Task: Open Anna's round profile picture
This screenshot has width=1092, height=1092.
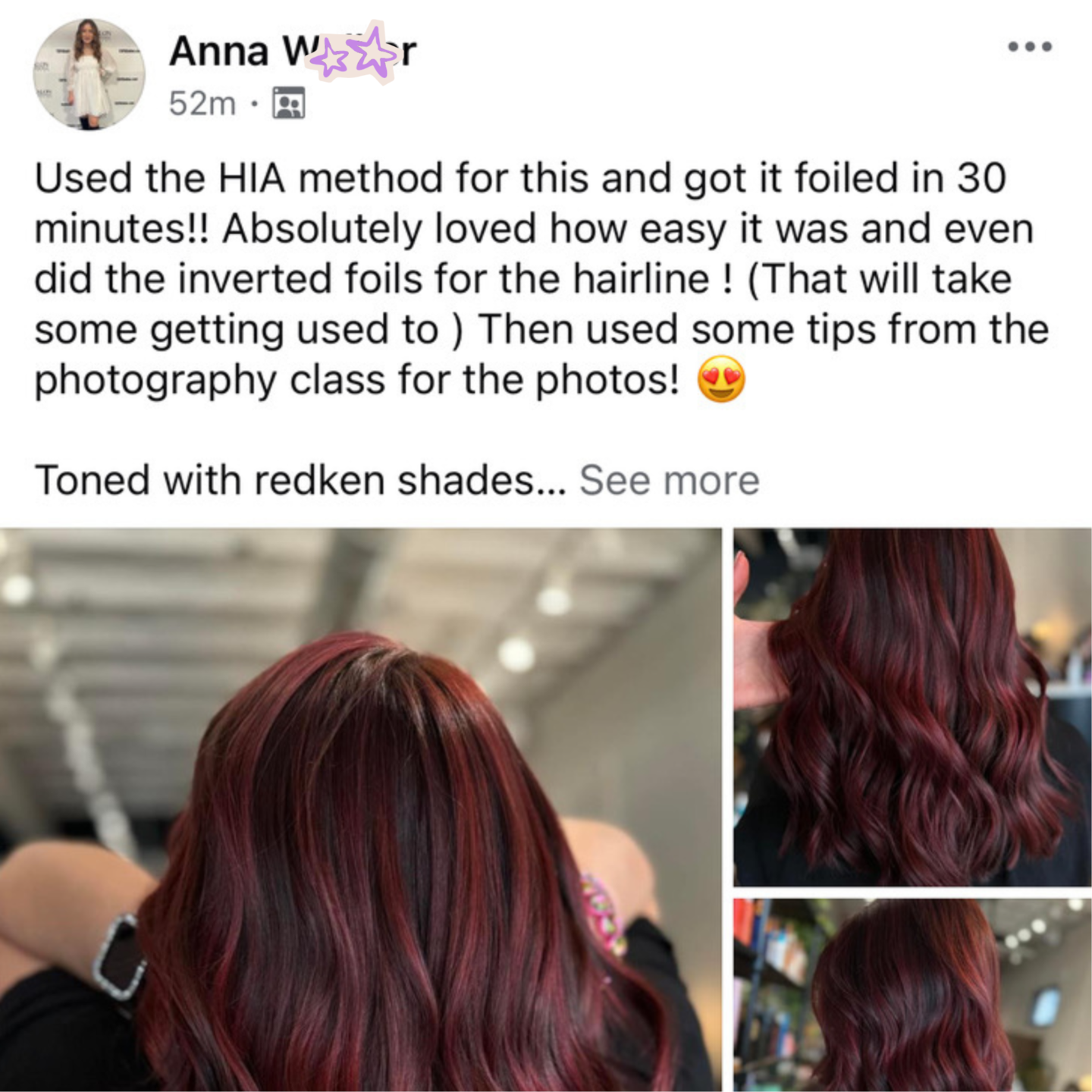Action: click(89, 74)
